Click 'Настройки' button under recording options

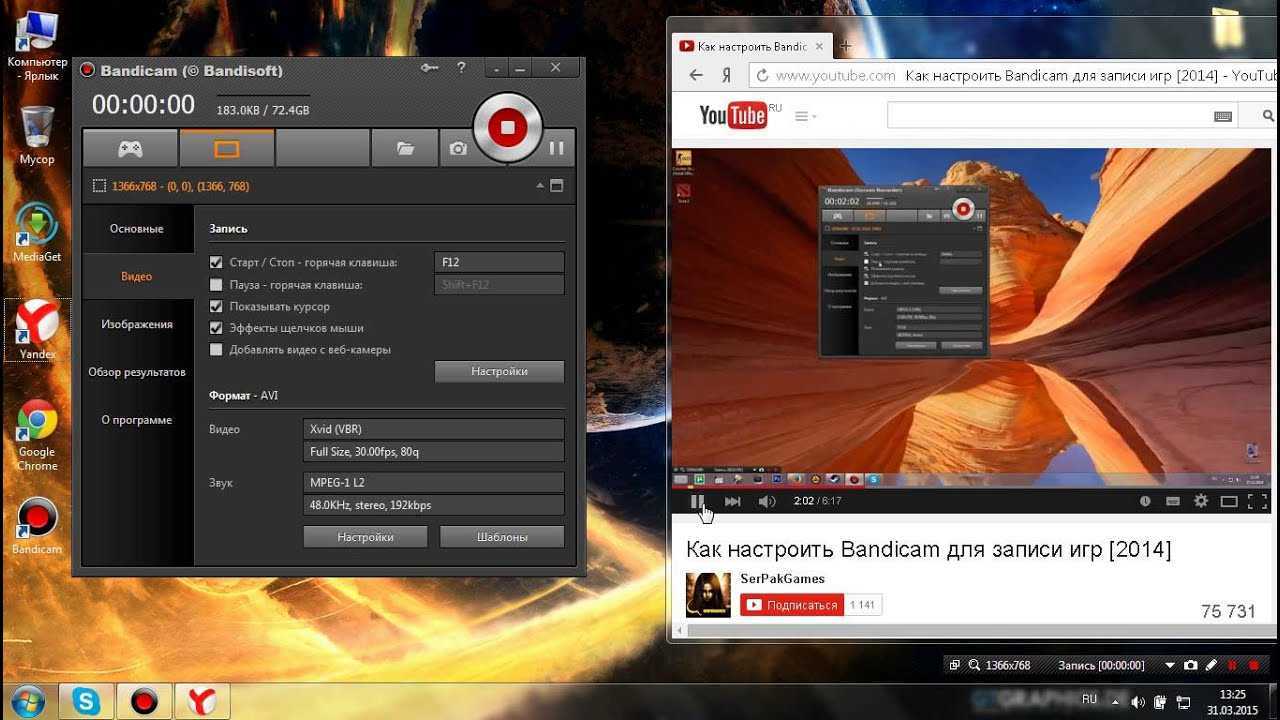pyautogui.click(x=499, y=371)
